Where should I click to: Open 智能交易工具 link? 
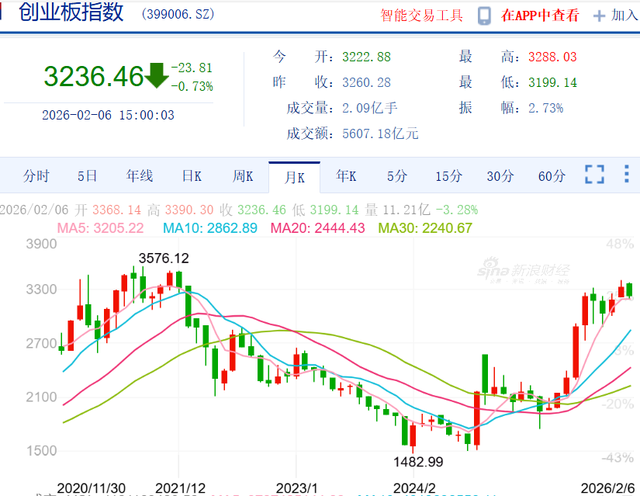pyautogui.click(x=421, y=16)
